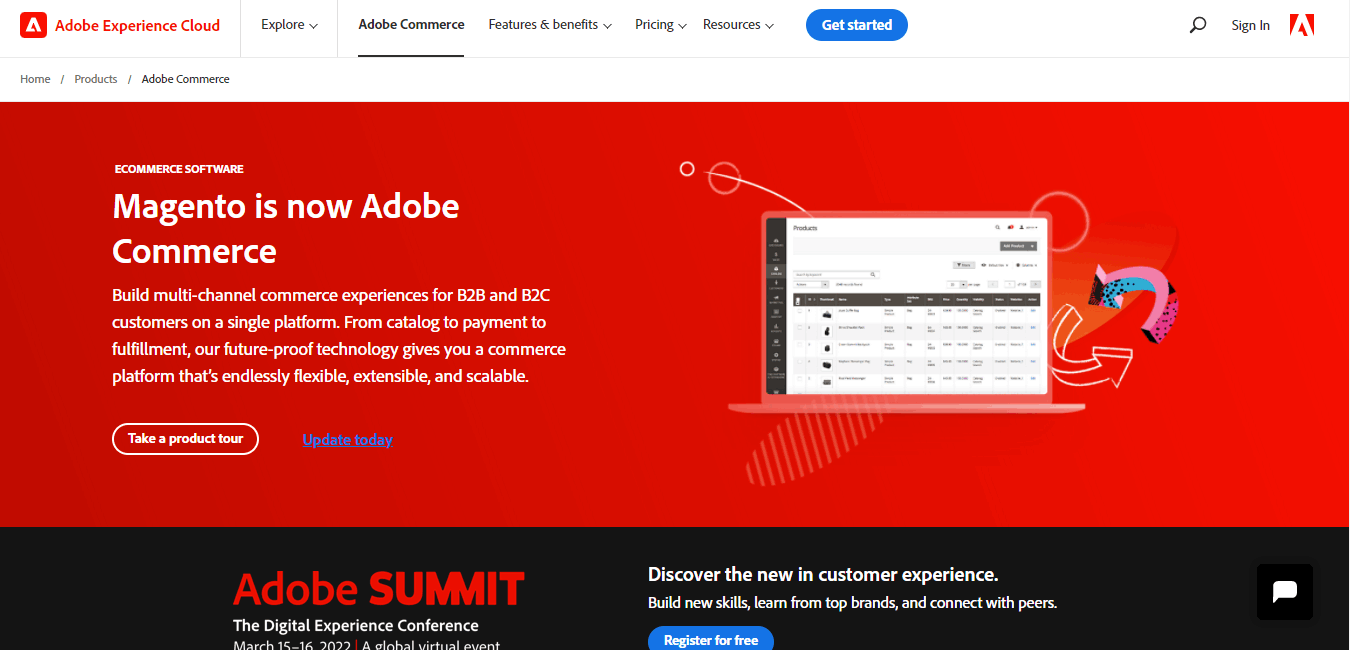Screen dimensions: 1350x650
Task: Go to Home breadcrumb
Action: click(35, 79)
